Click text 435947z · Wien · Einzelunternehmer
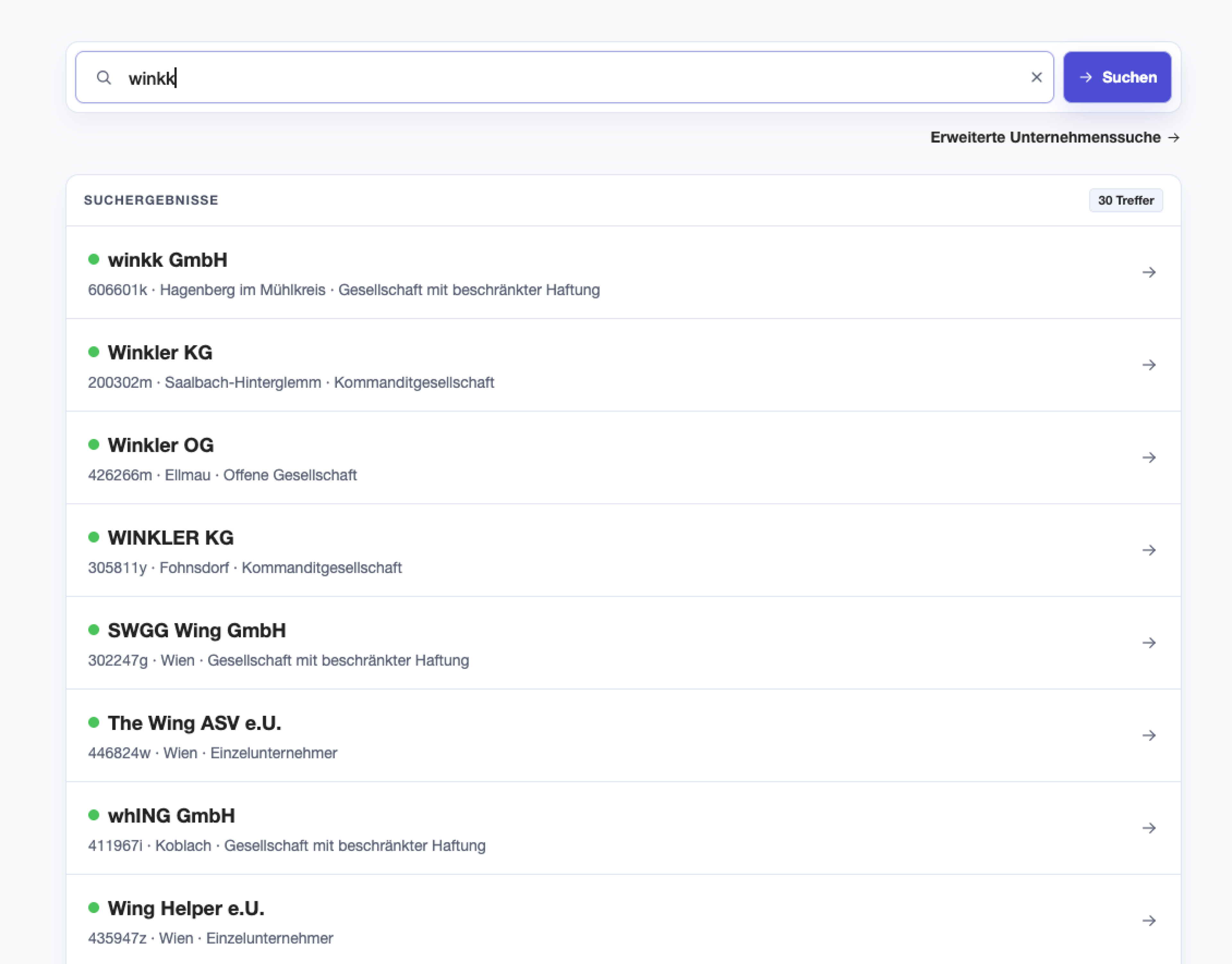1232x964 pixels. click(x=210, y=938)
